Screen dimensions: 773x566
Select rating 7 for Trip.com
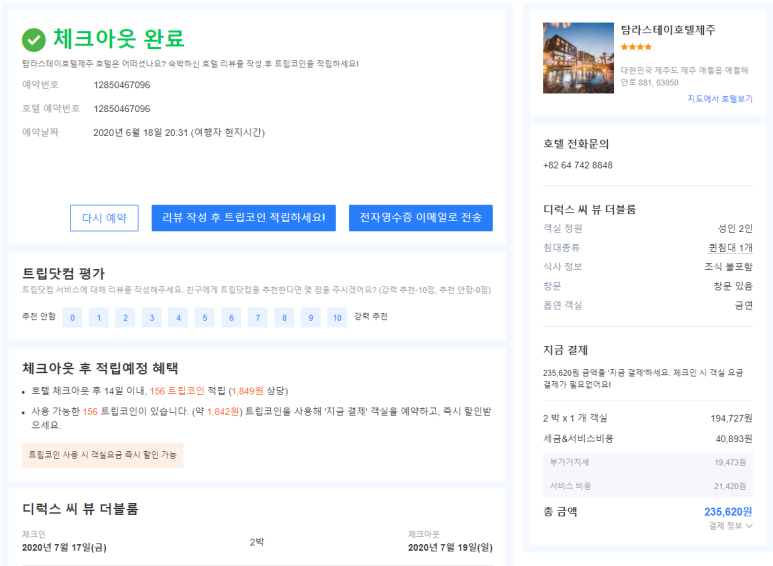[258, 318]
